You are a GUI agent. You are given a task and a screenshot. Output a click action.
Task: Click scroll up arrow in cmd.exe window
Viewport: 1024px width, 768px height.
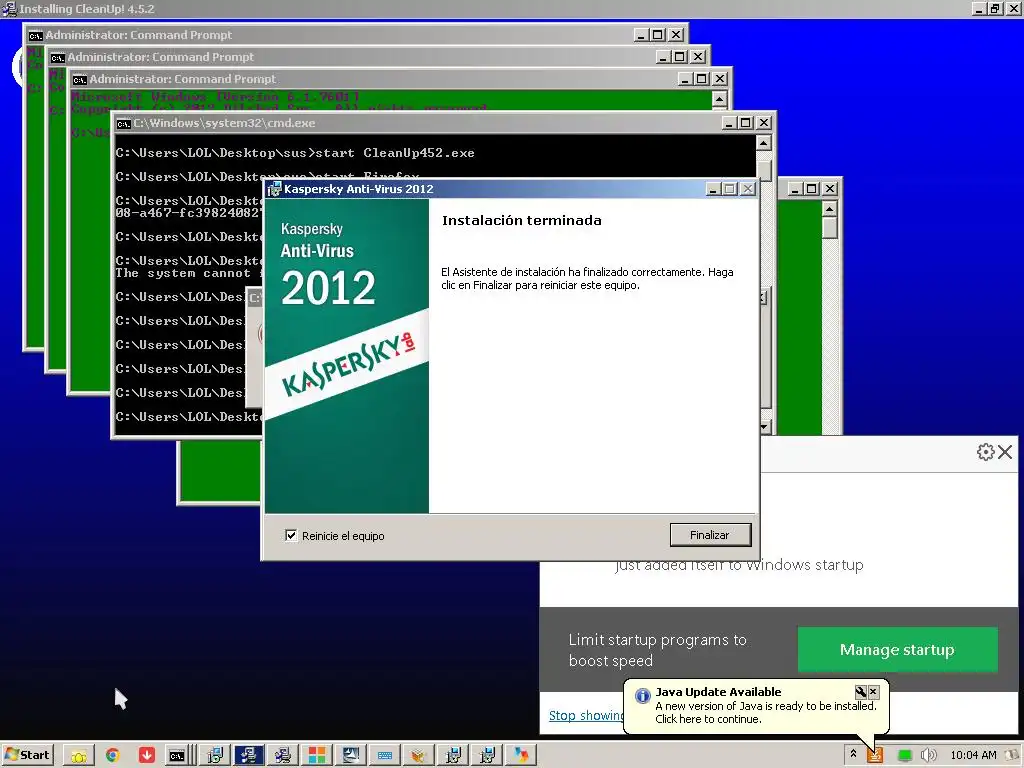pyautogui.click(x=764, y=143)
